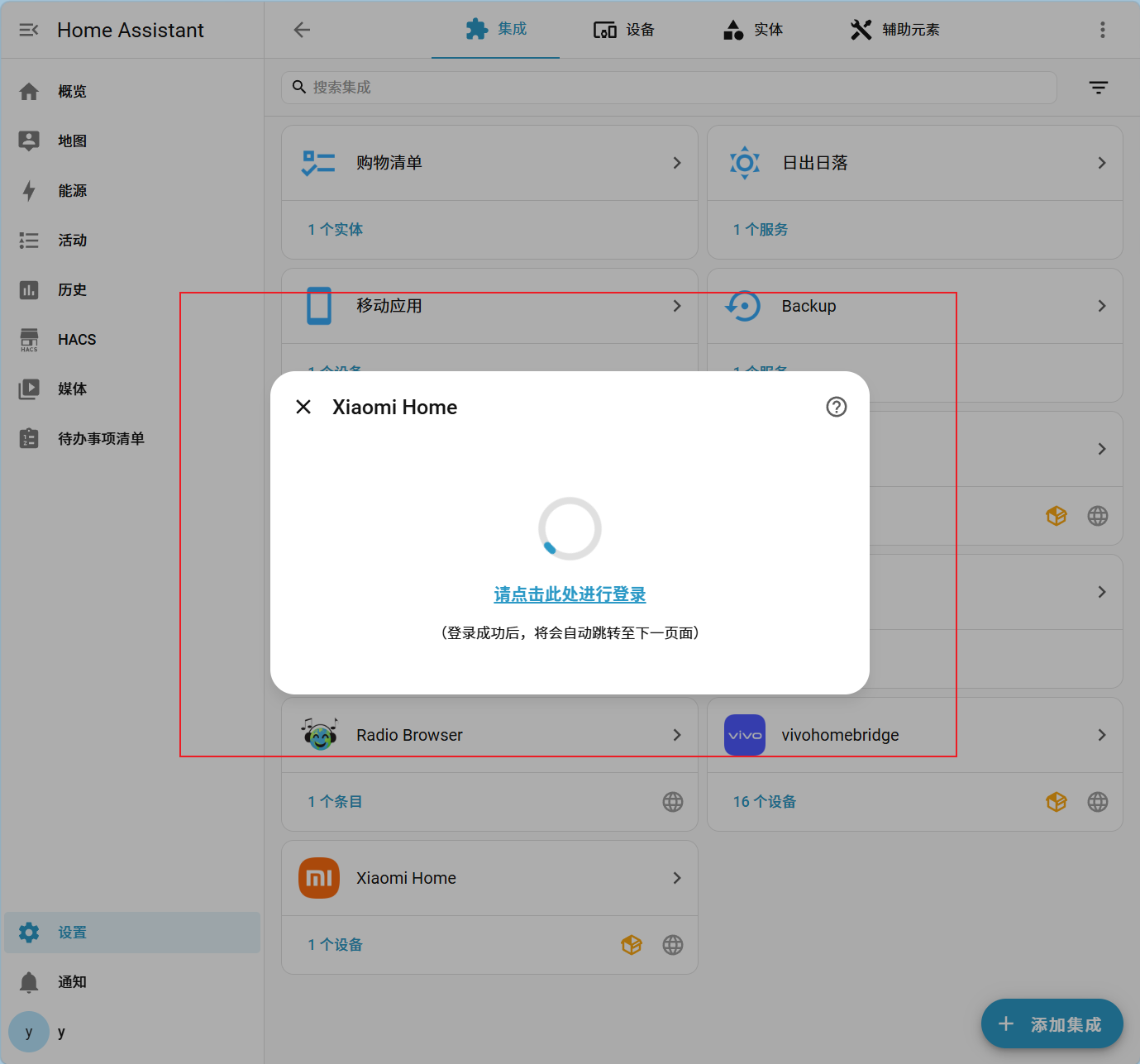1140x1064 pixels.
Task: Open 设置 settings in sidebar
Action: (132, 933)
